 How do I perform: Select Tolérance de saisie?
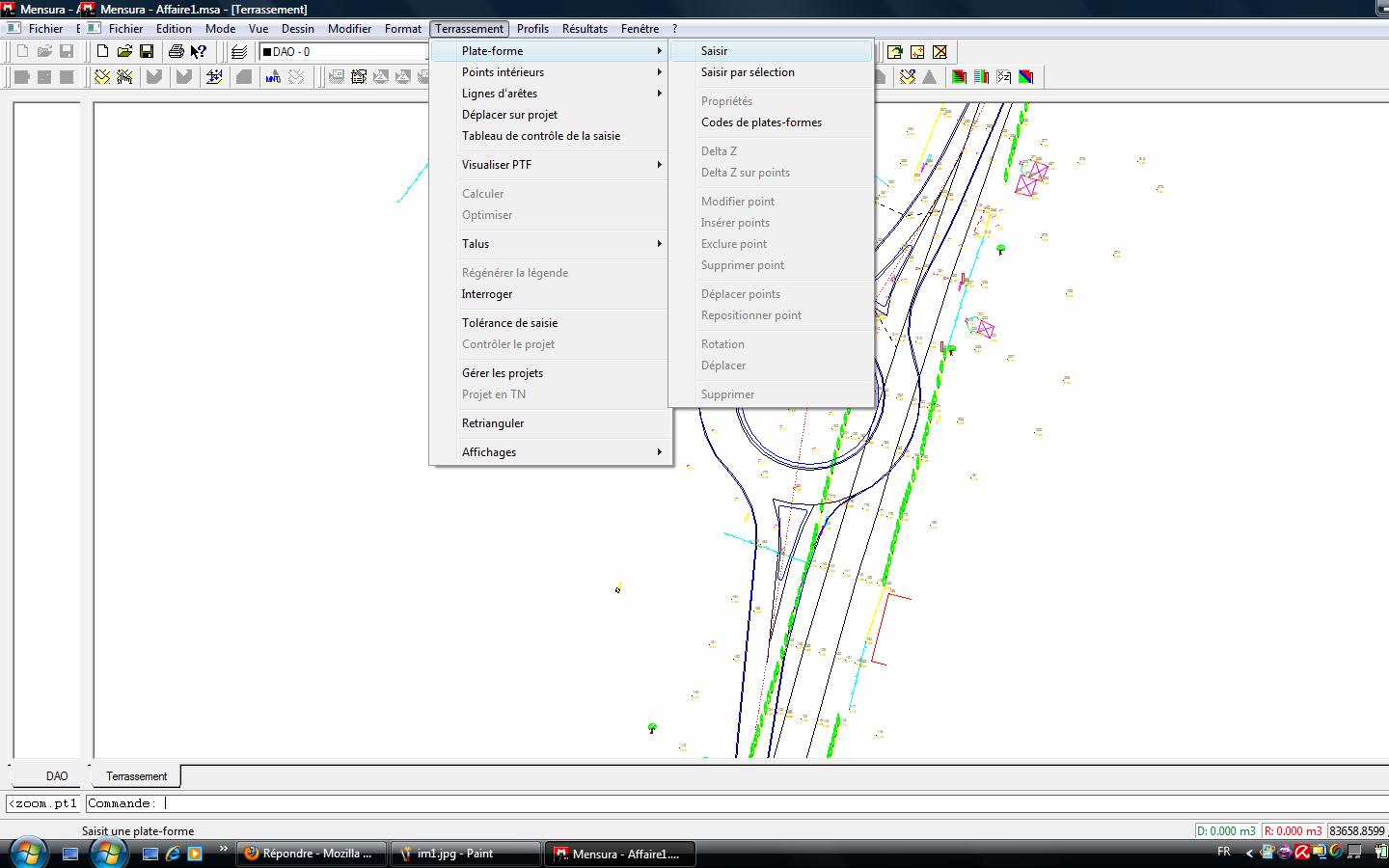(552, 323)
